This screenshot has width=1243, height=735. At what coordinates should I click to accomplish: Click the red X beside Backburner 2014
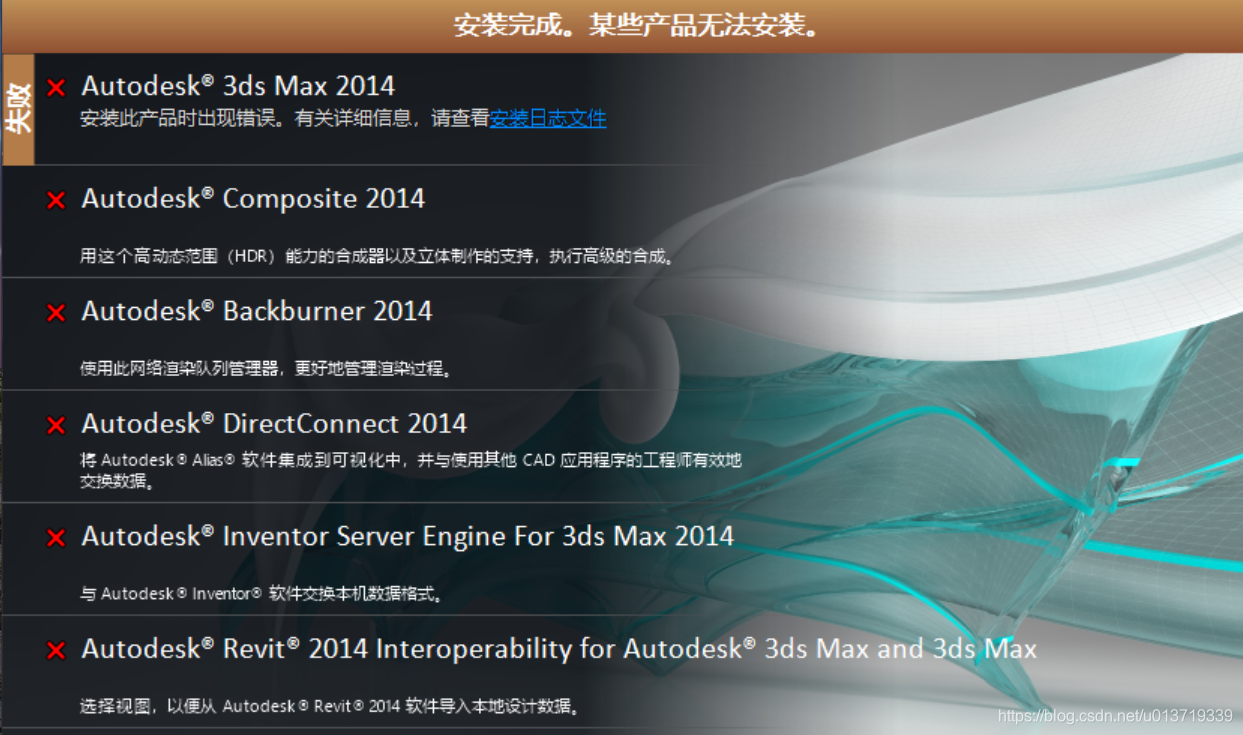(x=56, y=313)
